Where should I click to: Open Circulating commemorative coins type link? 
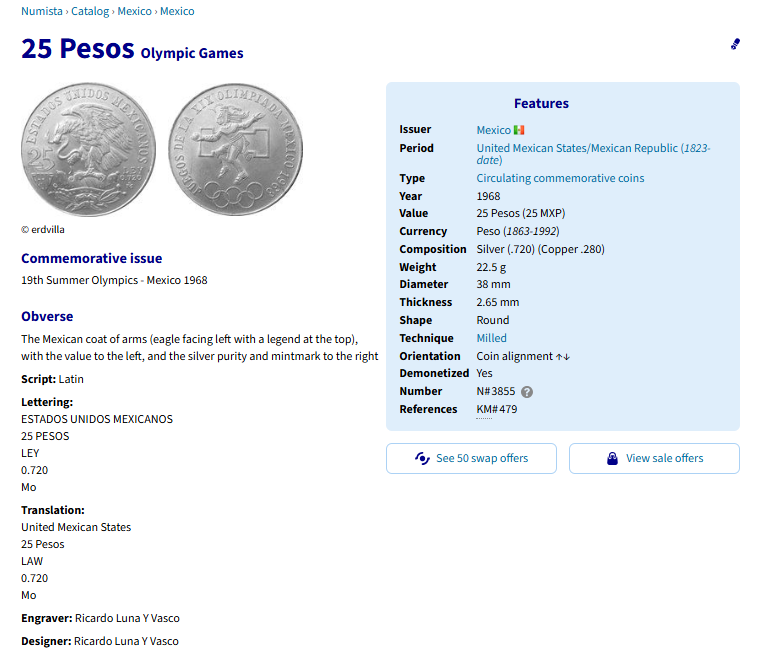pos(560,178)
